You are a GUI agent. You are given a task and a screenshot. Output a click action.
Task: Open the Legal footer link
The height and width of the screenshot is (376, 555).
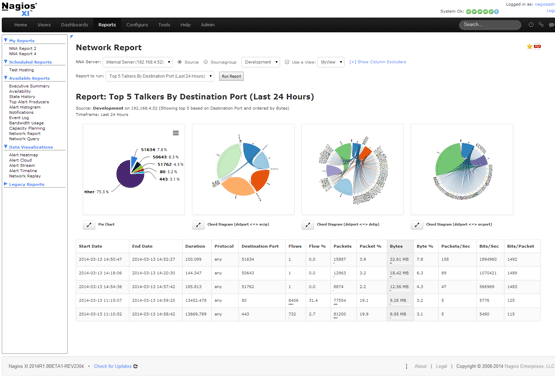[x=441, y=366]
